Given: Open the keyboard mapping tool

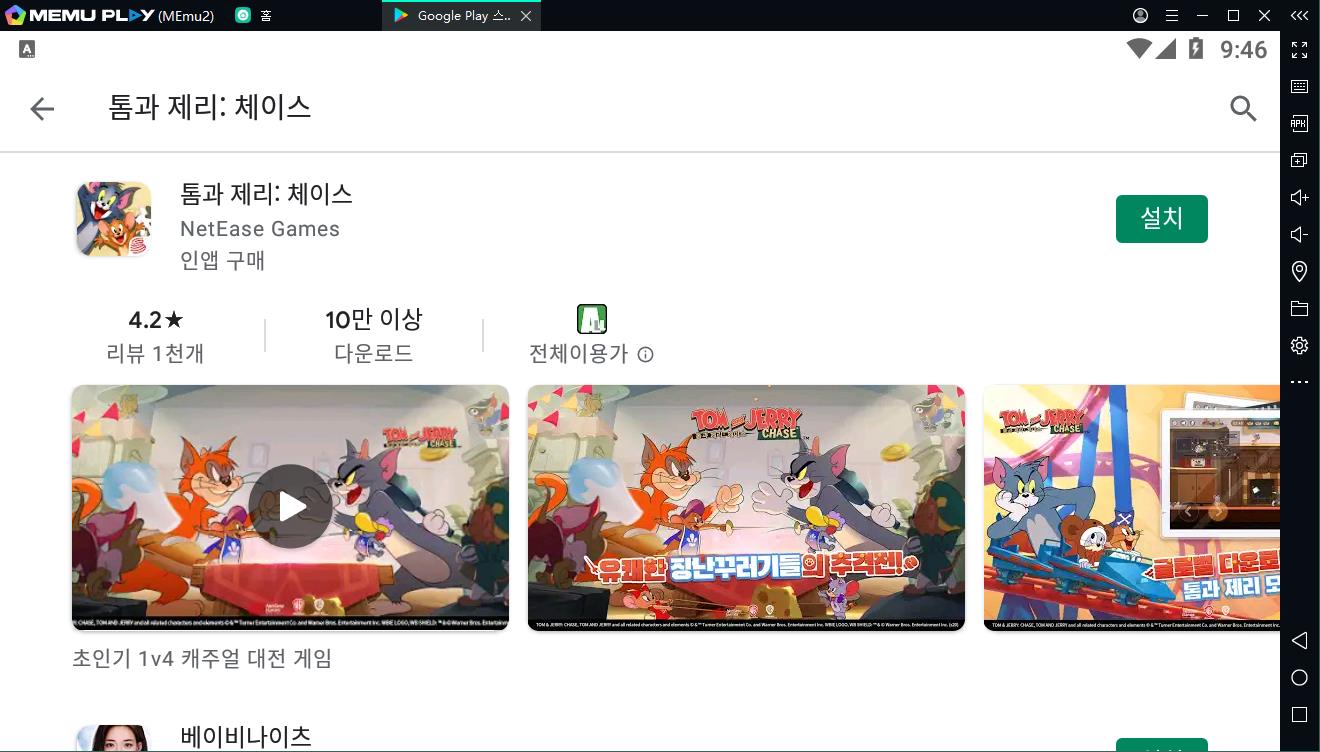Looking at the screenshot, I should click(1299, 87).
